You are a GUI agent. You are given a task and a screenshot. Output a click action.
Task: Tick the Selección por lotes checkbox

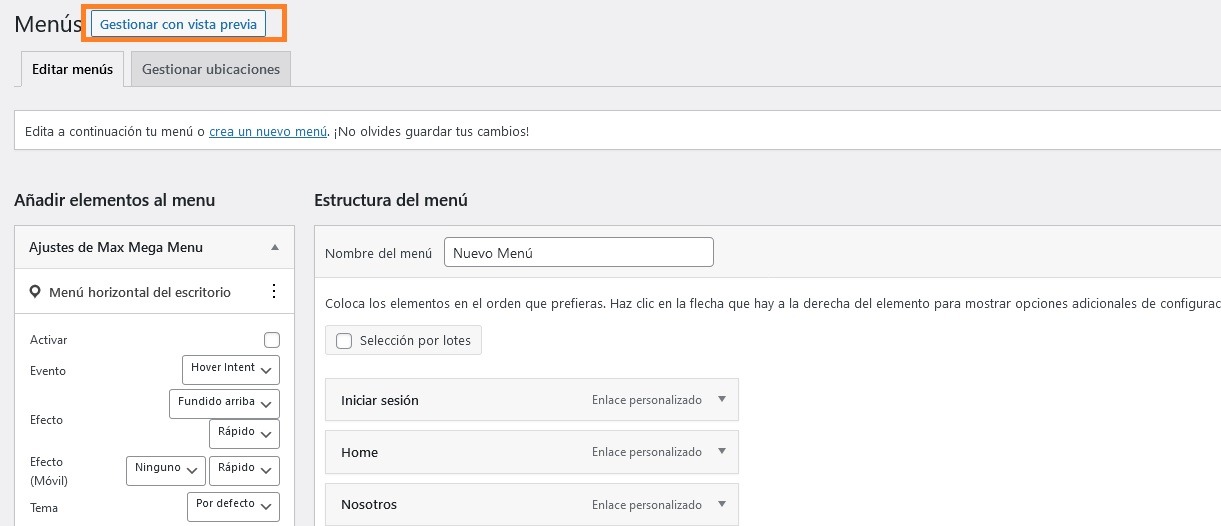point(345,341)
